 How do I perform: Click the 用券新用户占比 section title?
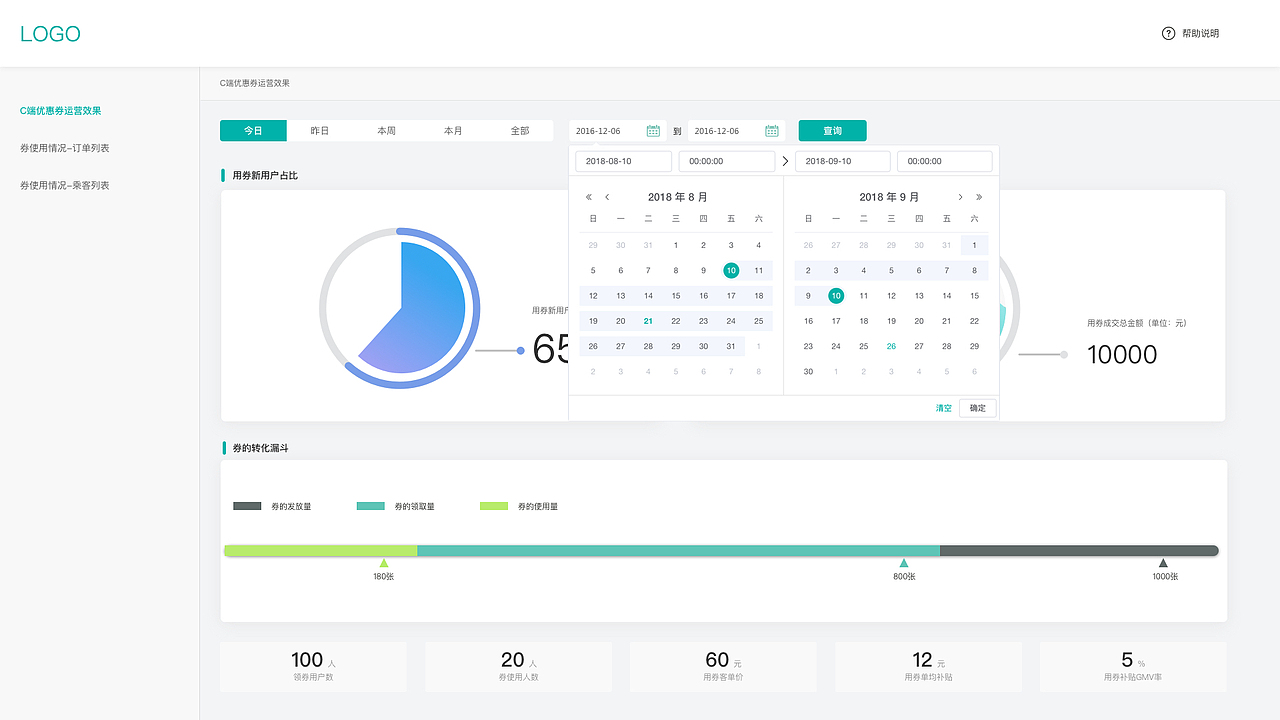pos(265,175)
